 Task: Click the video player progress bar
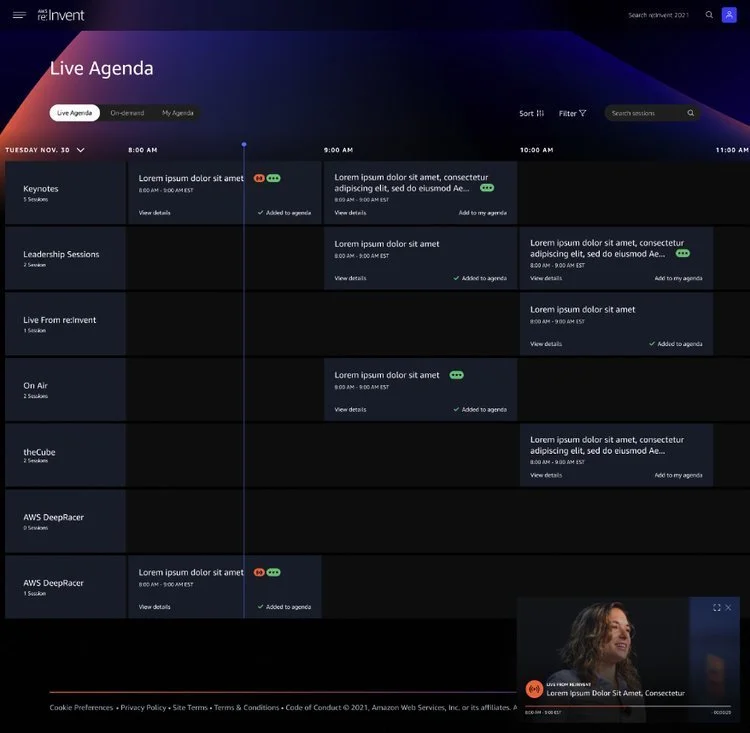[628, 706]
